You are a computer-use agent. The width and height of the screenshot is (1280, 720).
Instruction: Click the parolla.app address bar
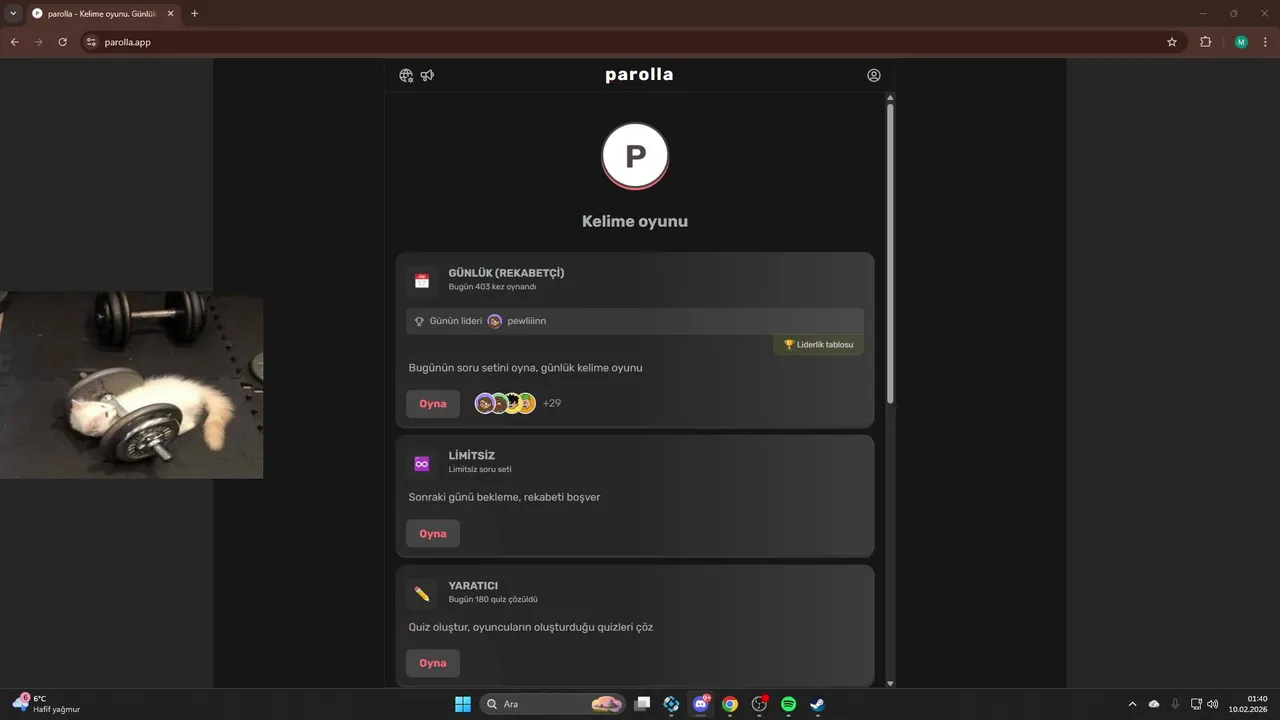(x=630, y=42)
